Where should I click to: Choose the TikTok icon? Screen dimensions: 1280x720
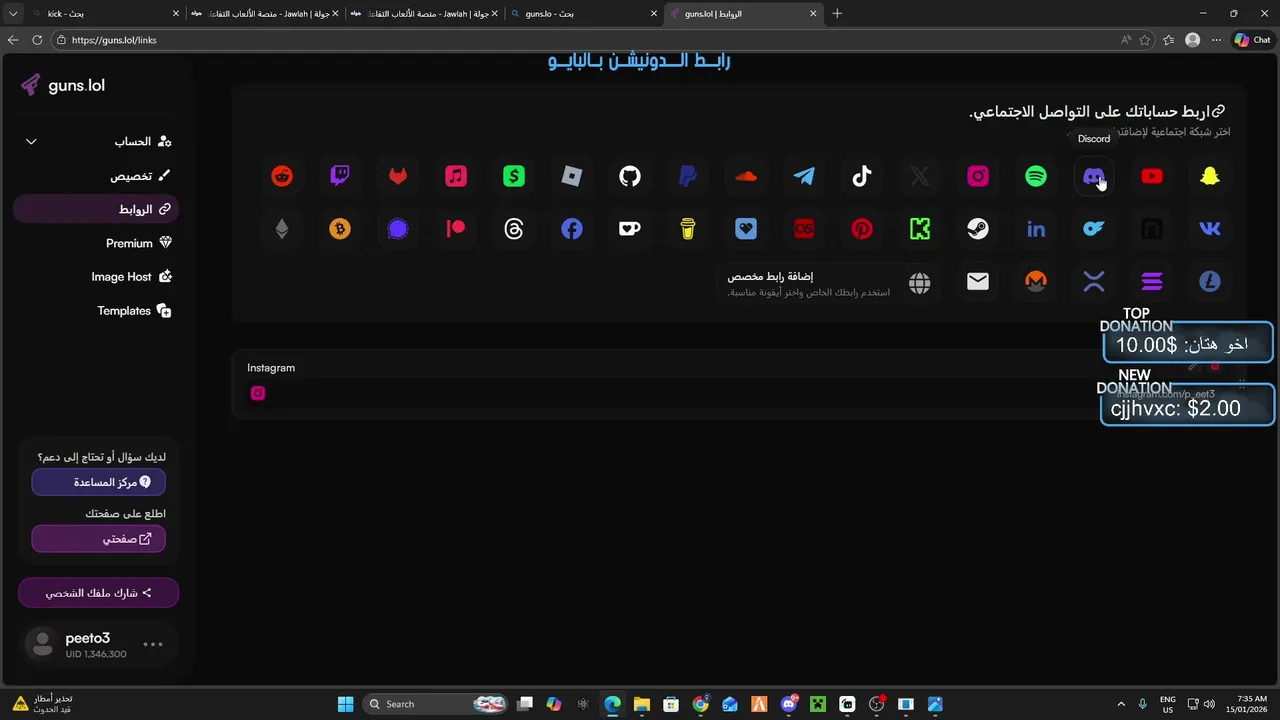tap(862, 177)
